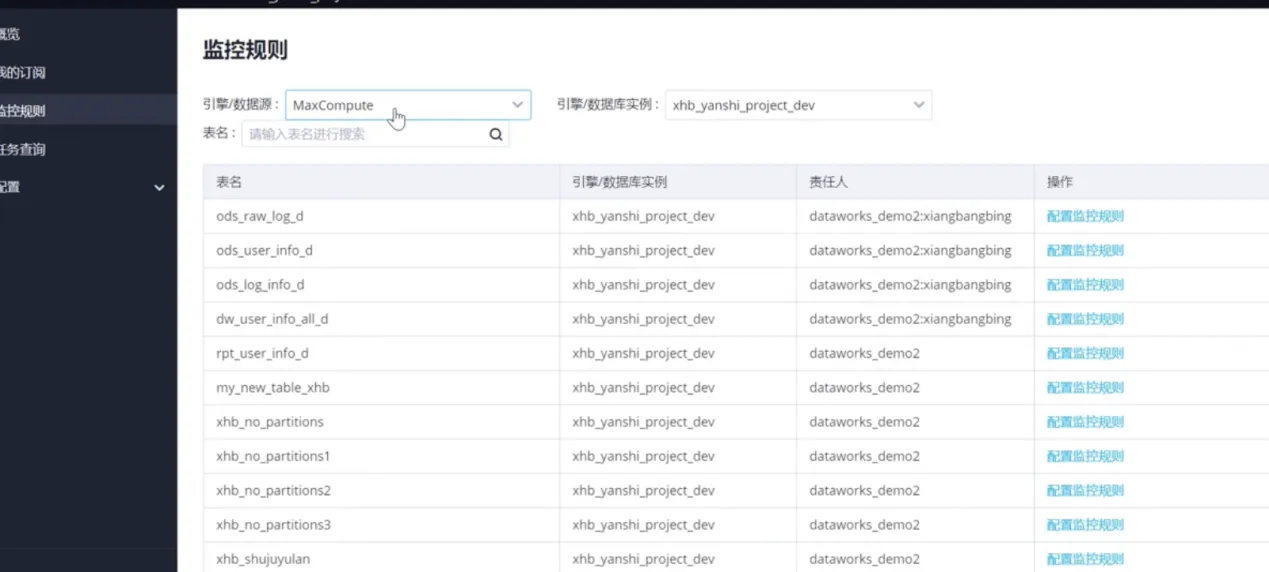Open 我的订阅 in the sidebar
Image resolution: width=1269 pixels, height=572 pixels.
(x=21, y=73)
